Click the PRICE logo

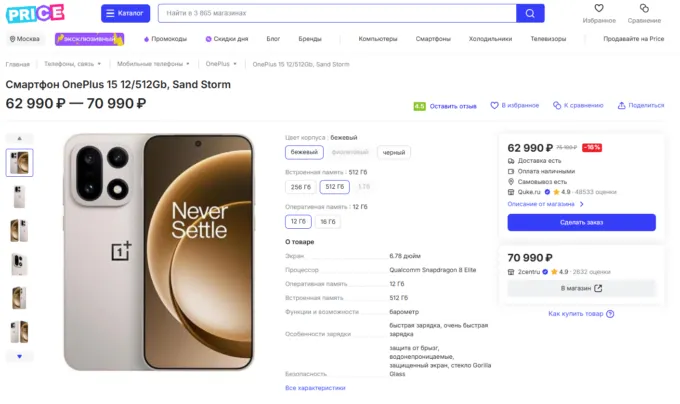pos(34,13)
